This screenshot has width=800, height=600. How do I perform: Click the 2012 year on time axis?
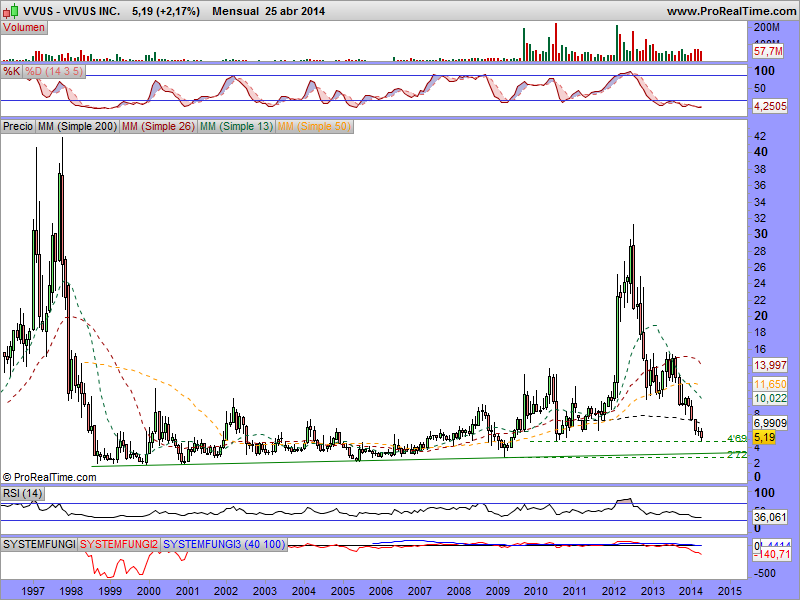point(614,591)
